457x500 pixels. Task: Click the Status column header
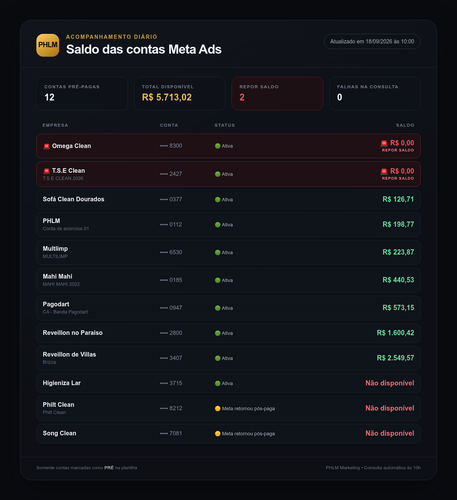tap(225, 125)
